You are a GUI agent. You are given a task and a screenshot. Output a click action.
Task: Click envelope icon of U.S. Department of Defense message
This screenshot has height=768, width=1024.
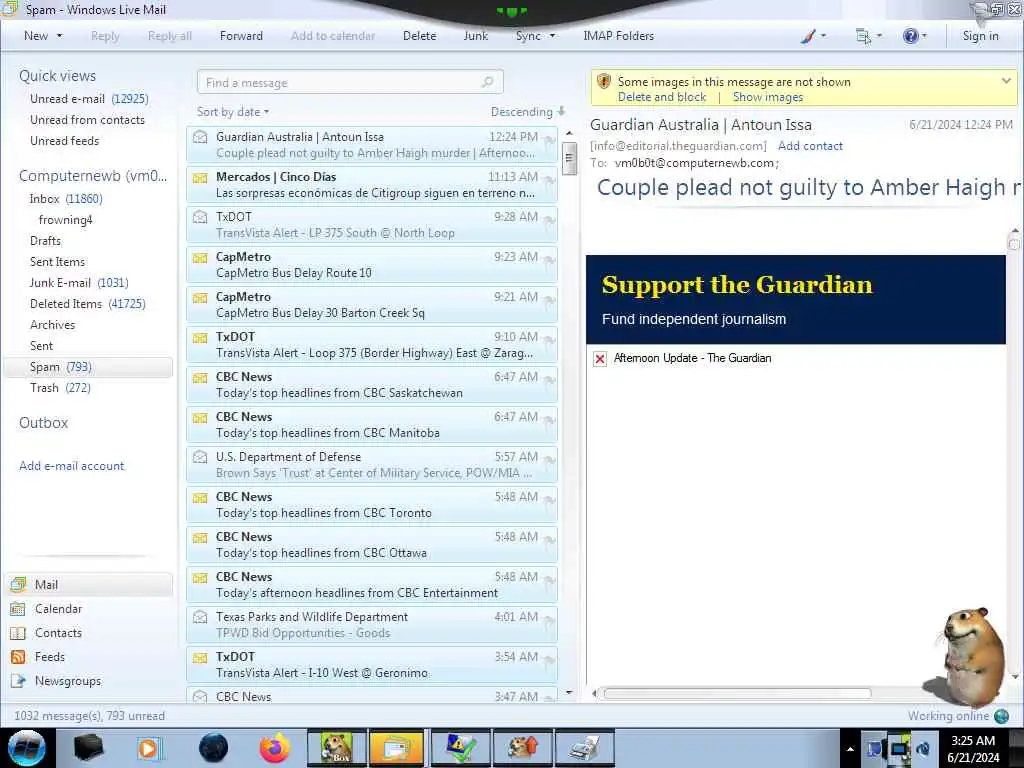(x=200, y=457)
